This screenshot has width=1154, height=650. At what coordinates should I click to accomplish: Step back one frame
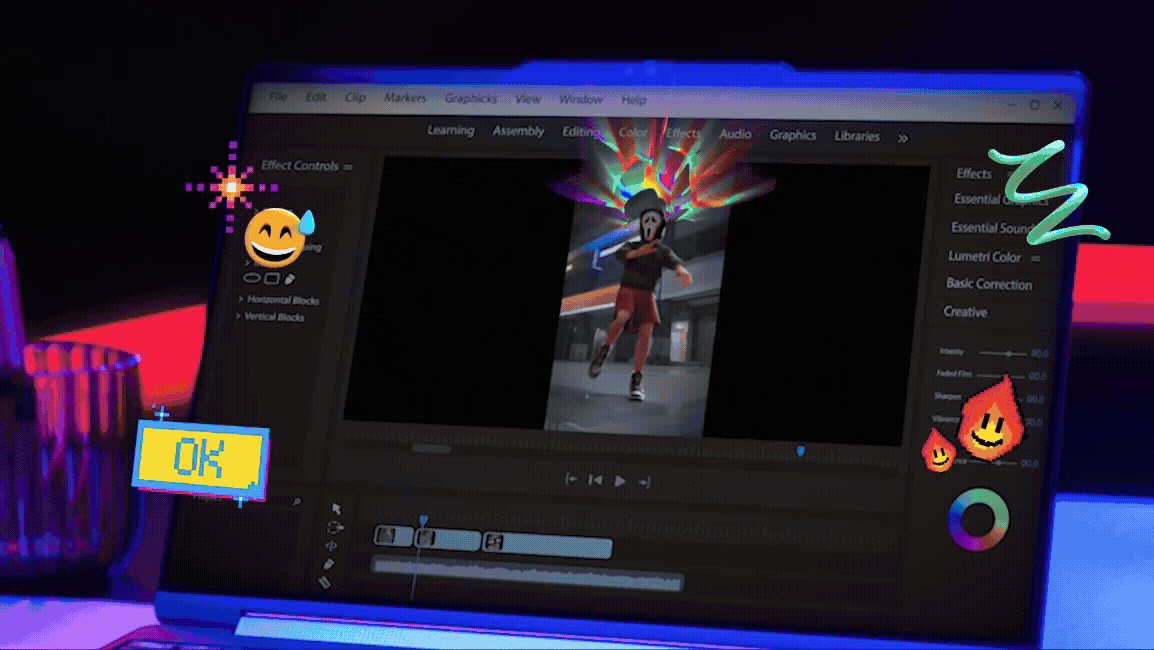pos(595,480)
